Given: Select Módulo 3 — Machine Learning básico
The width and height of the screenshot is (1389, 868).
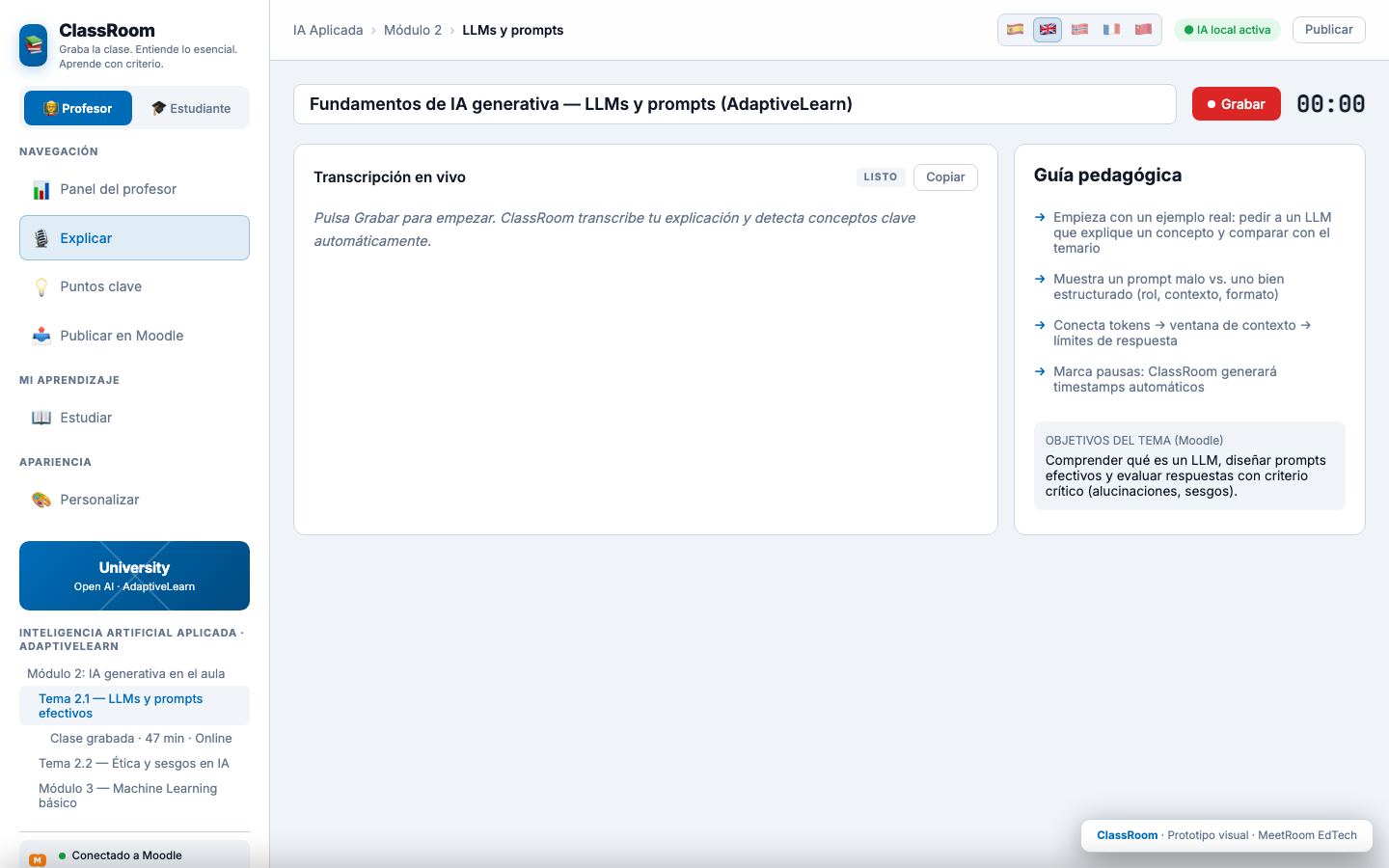Looking at the screenshot, I should 134,796.
